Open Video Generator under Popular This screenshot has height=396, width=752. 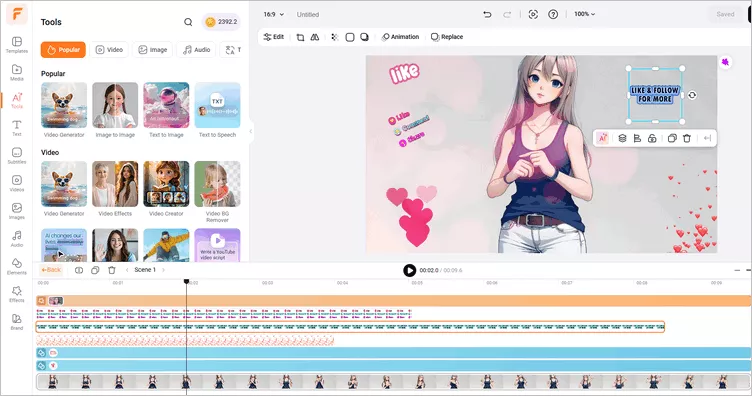coord(64,110)
